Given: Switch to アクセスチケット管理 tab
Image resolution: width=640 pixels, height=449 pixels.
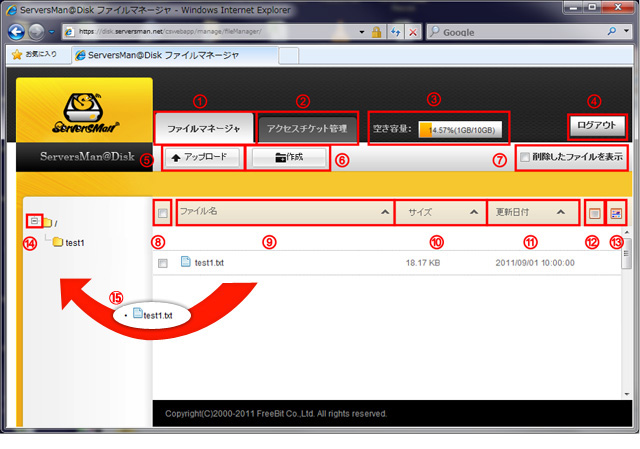Looking at the screenshot, I should pos(306,128).
